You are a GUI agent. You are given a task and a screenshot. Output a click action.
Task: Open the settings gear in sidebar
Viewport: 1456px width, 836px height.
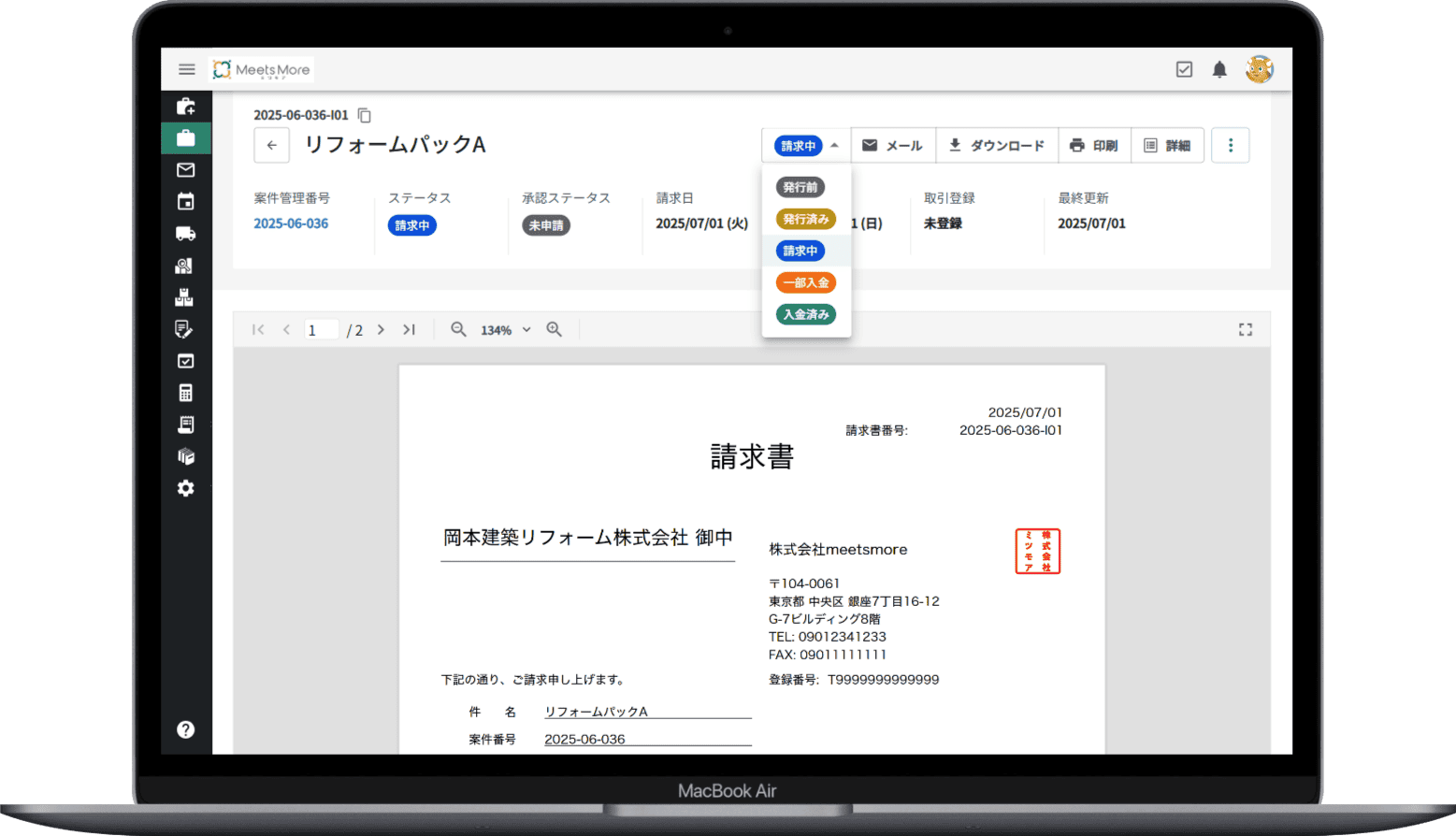coord(186,488)
